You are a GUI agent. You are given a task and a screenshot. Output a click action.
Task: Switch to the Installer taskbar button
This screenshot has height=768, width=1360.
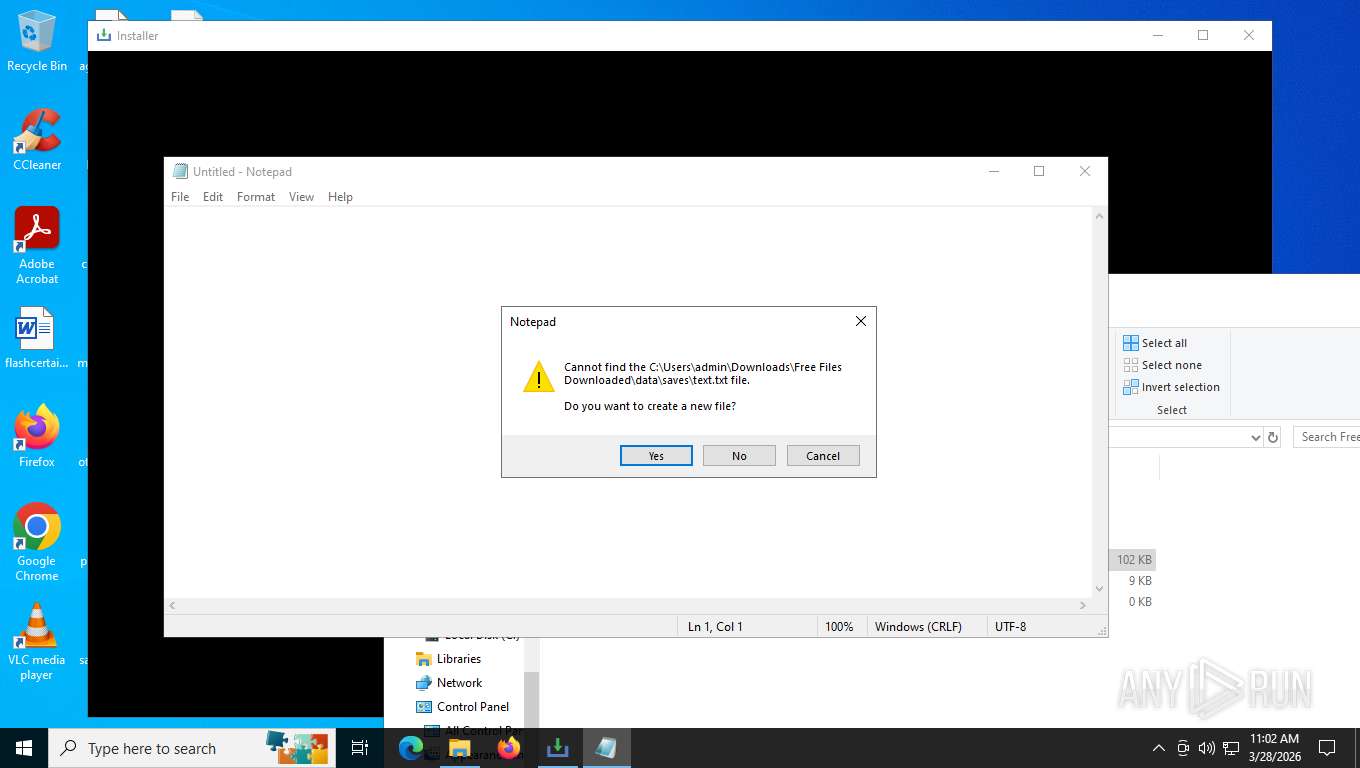[x=558, y=748]
